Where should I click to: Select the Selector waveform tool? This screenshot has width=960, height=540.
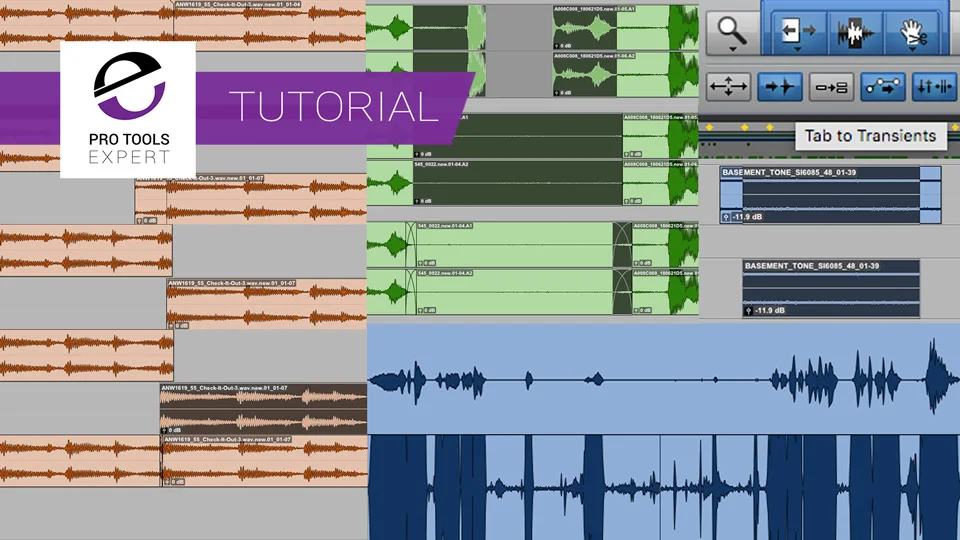853,33
